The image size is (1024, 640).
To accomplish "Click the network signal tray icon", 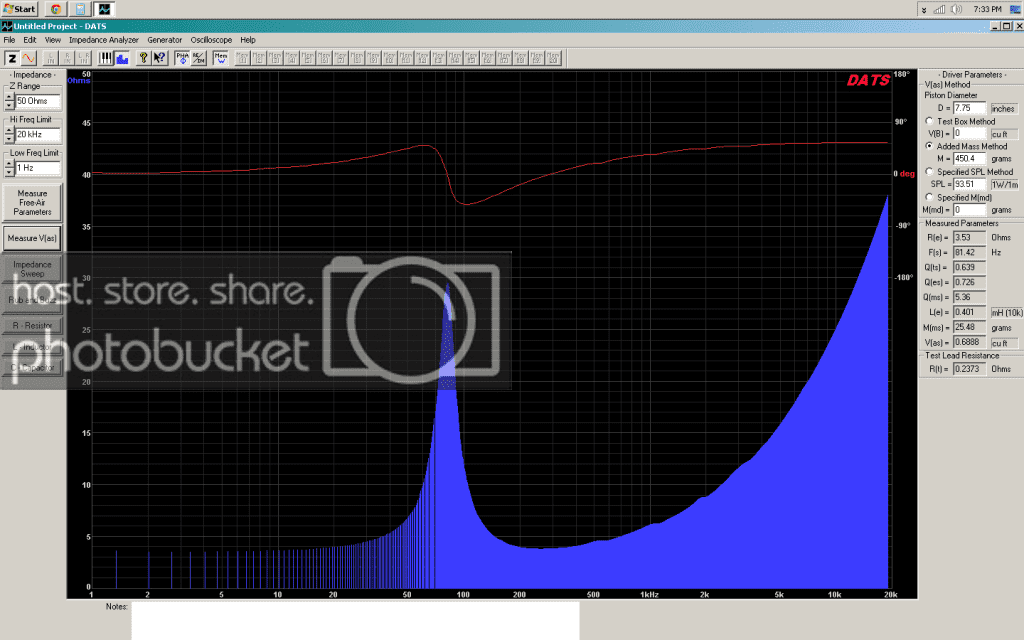I will 940,9.
